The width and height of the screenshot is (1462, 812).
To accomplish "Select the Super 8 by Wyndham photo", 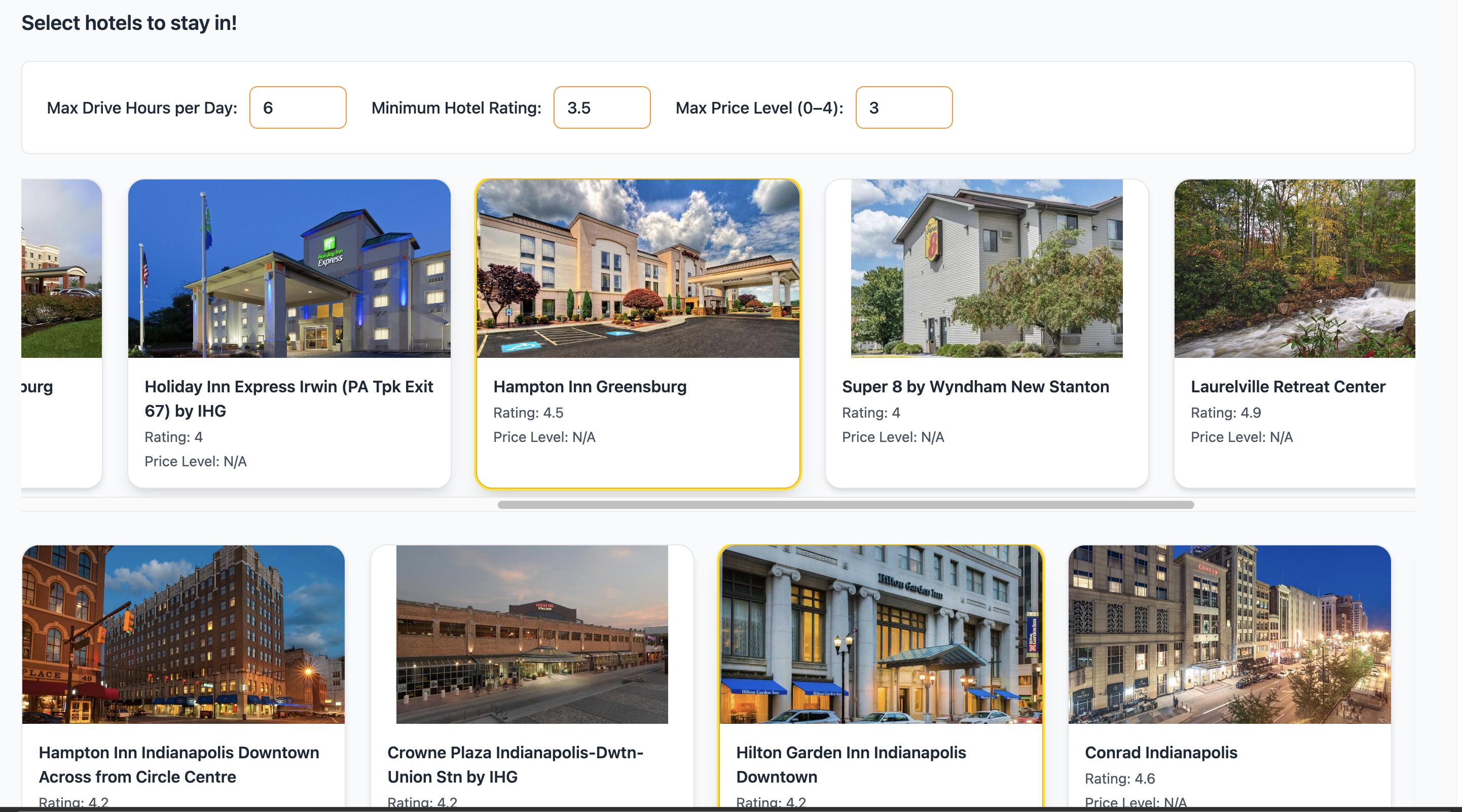I will pos(986,269).
